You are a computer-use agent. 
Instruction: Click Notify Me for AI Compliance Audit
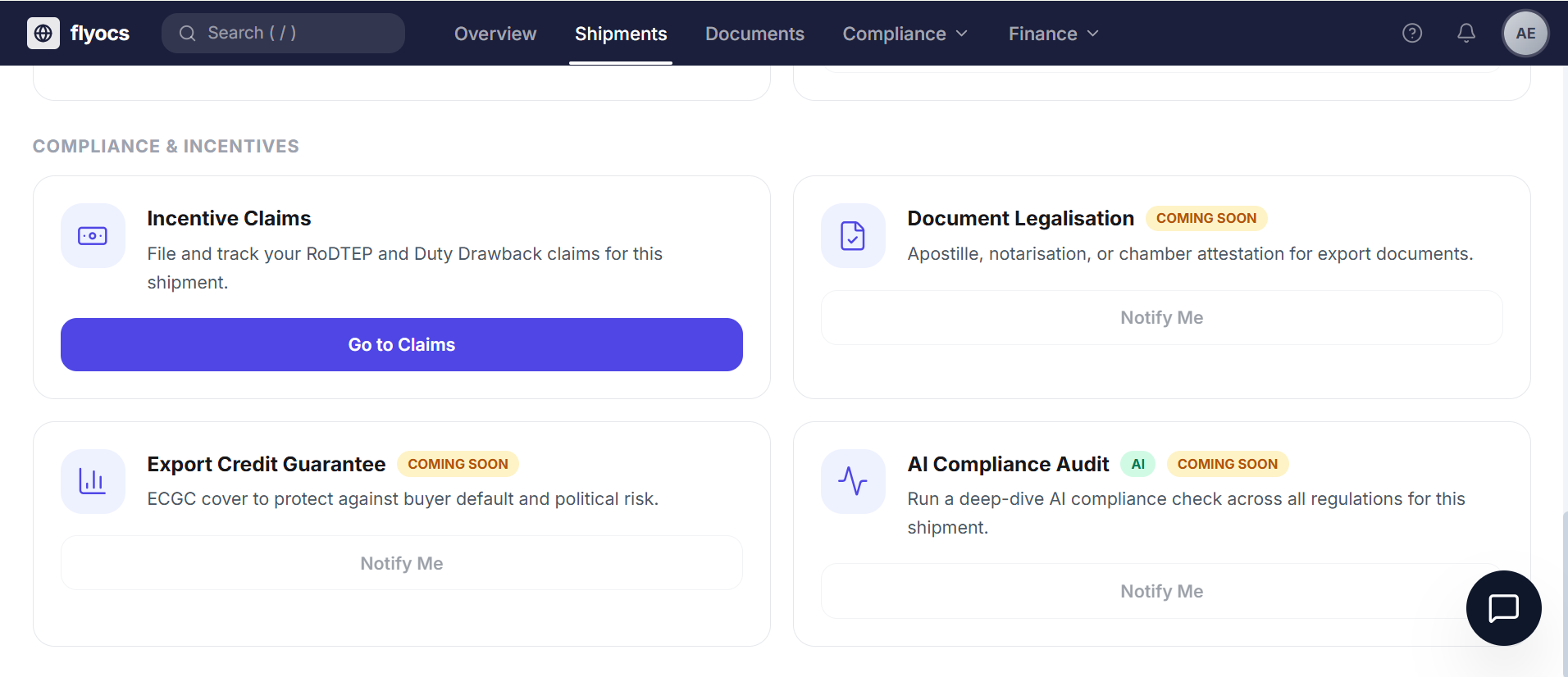pos(1162,591)
